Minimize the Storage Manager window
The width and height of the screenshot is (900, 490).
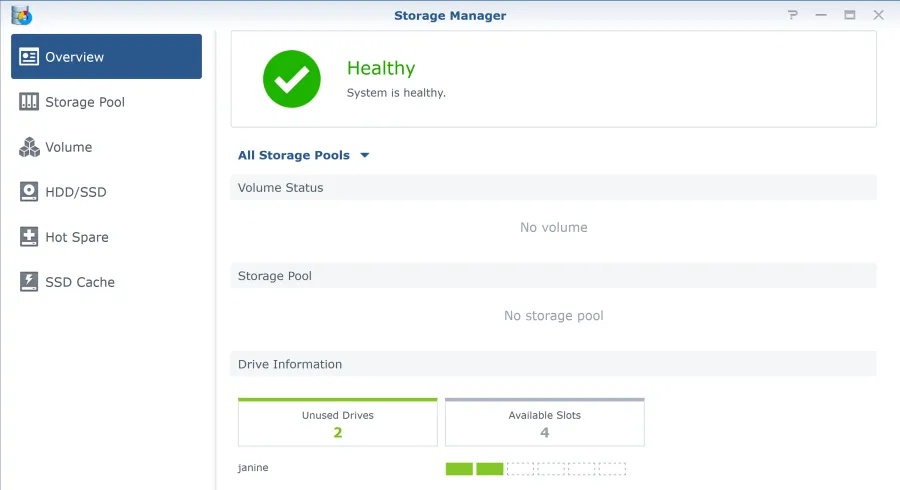tap(821, 15)
